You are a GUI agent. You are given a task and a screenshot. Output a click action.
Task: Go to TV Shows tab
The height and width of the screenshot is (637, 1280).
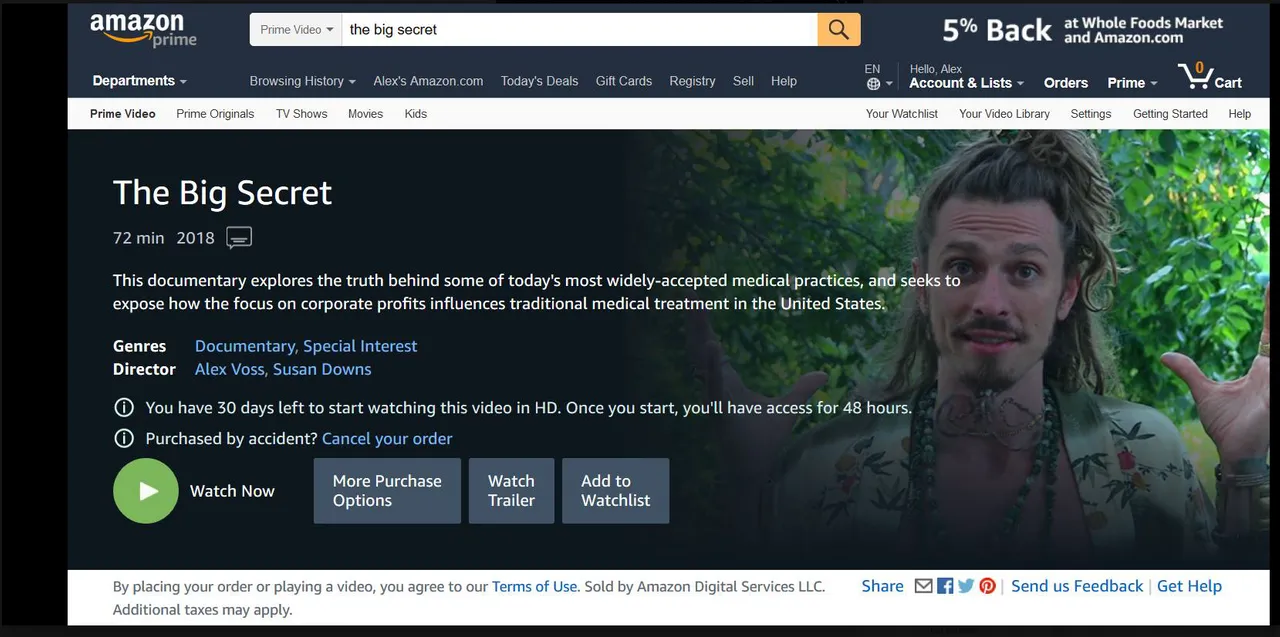click(x=302, y=114)
